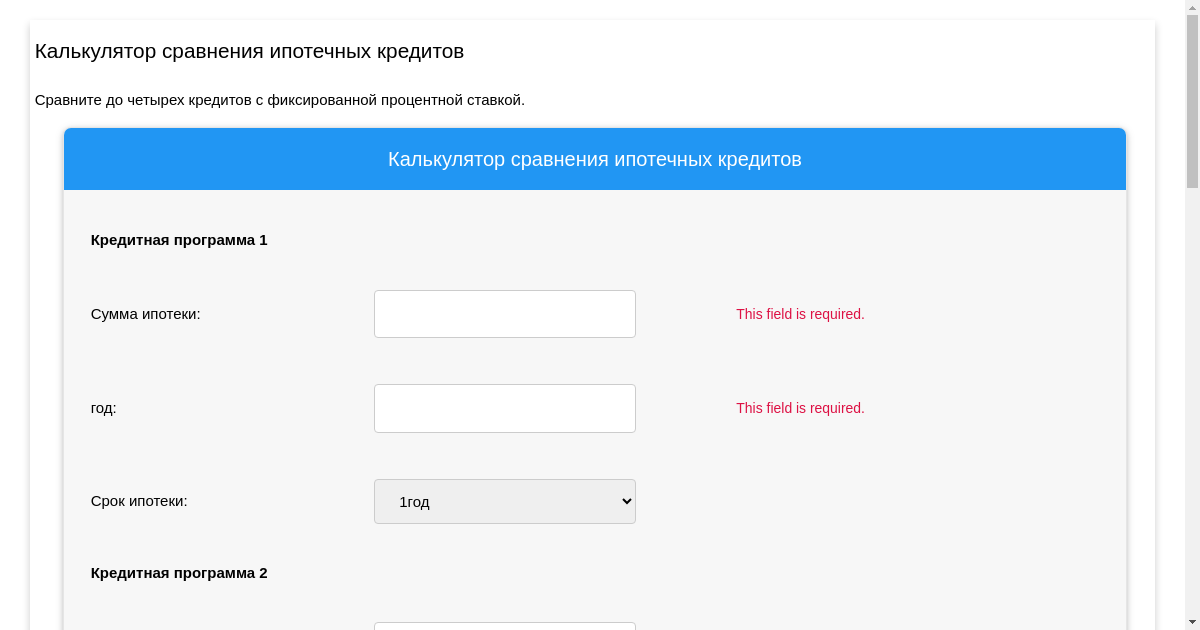
Task: Select the 1год value text in the dropdown
Action: [414, 502]
